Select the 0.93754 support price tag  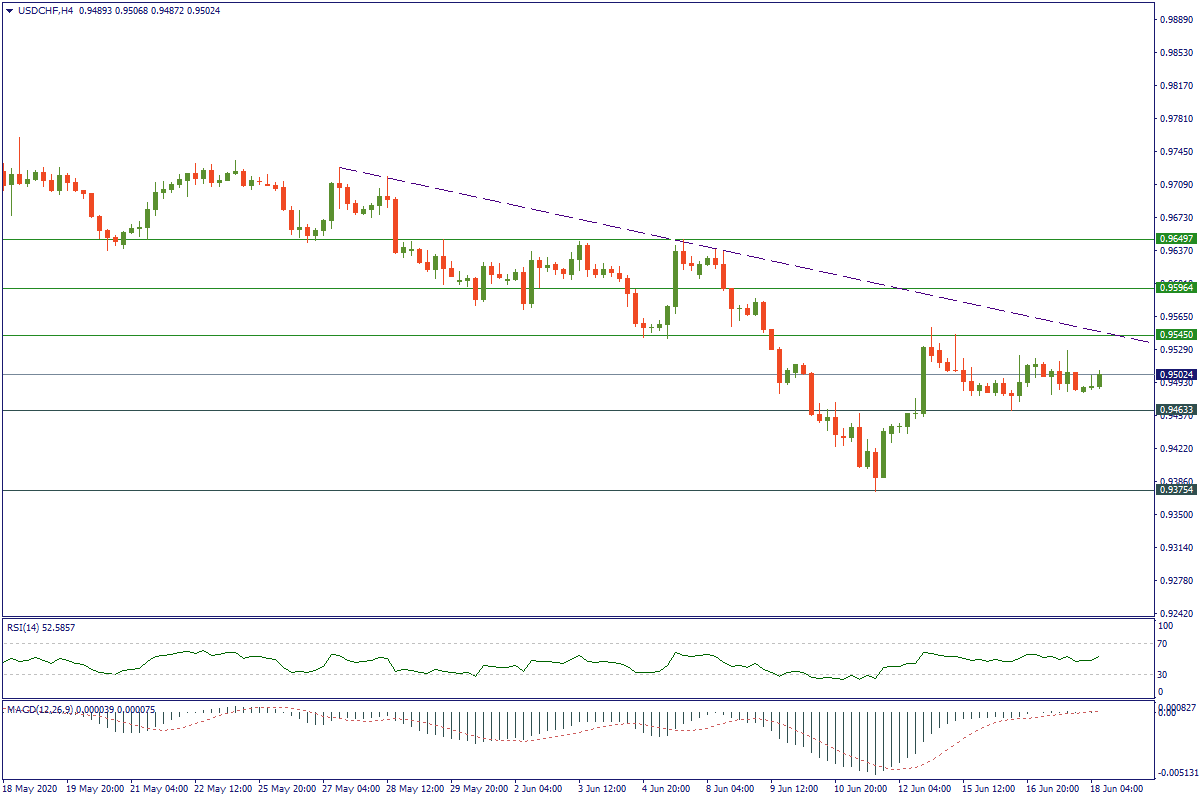tap(1176, 490)
